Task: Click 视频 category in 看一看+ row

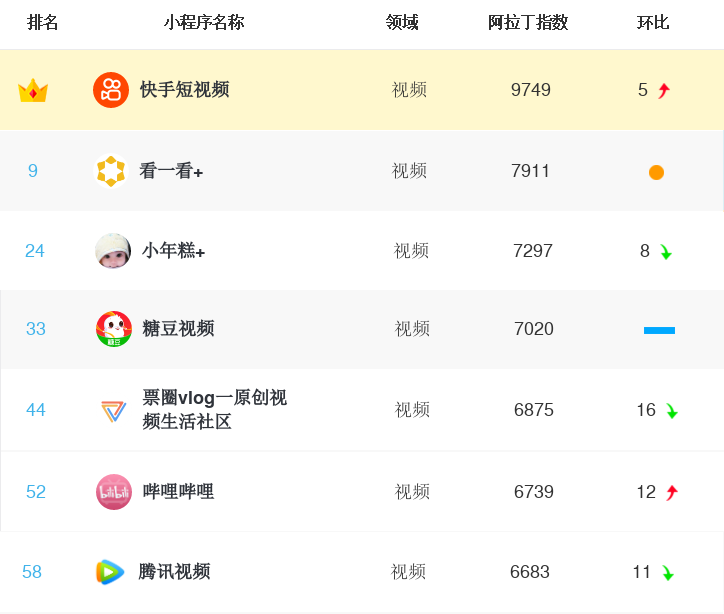Action: (409, 171)
